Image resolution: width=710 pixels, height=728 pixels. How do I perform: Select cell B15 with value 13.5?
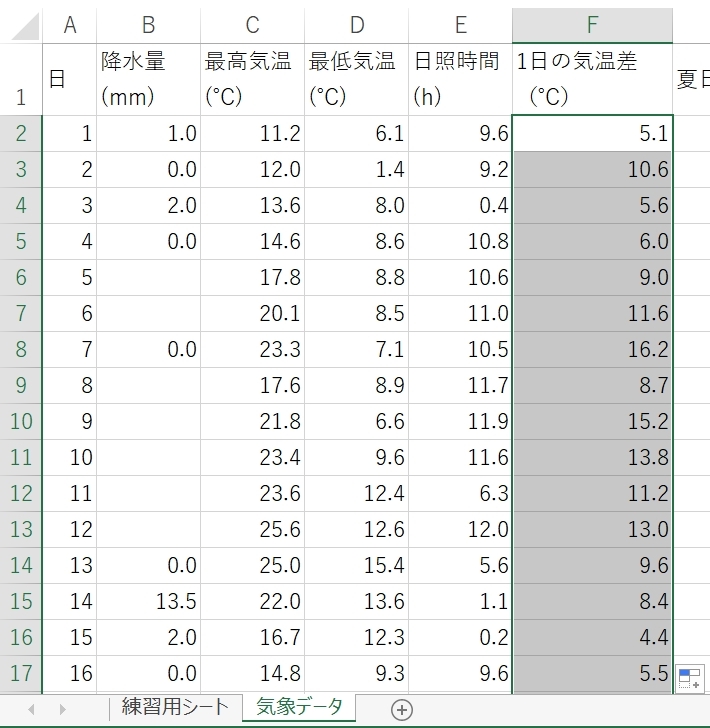click(x=148, y=602)
